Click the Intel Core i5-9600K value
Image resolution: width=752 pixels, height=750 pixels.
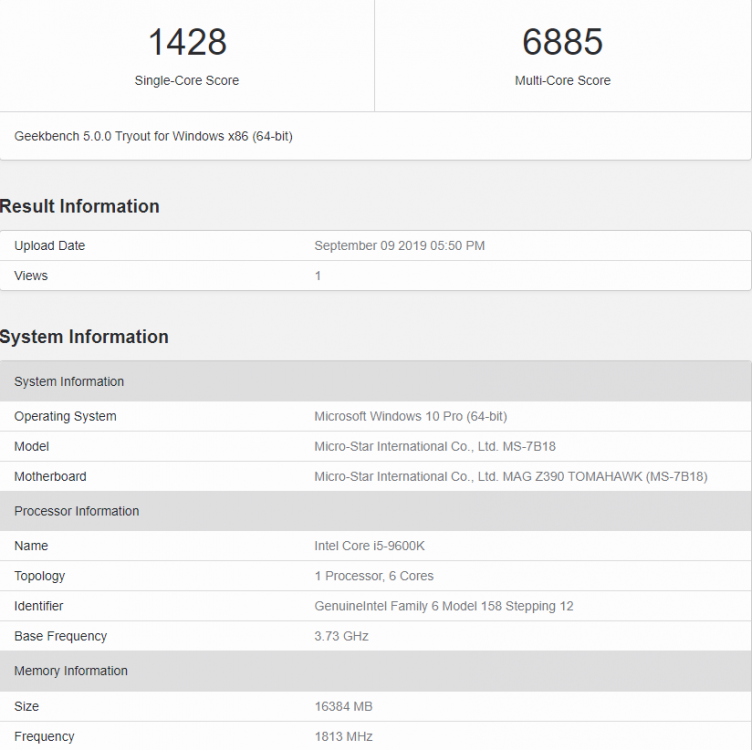click(x=369, y=546)
